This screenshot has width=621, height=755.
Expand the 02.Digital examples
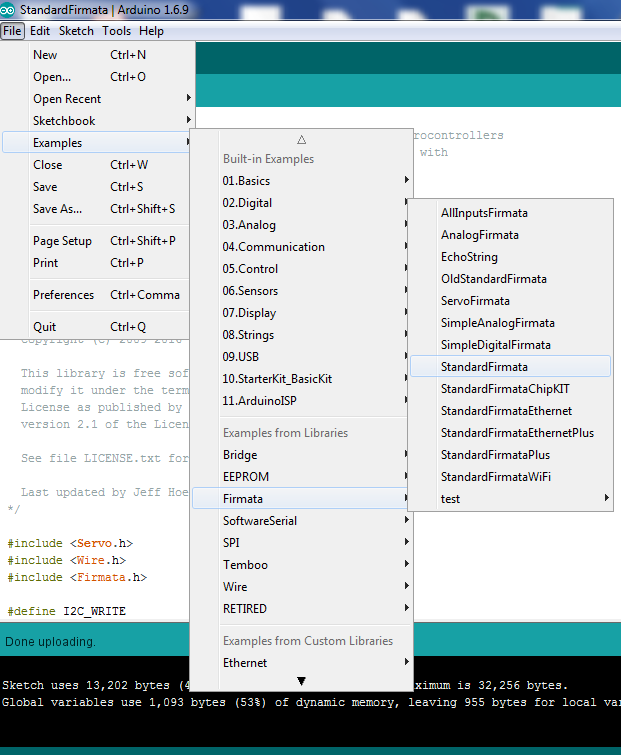[x=301, y=203]
